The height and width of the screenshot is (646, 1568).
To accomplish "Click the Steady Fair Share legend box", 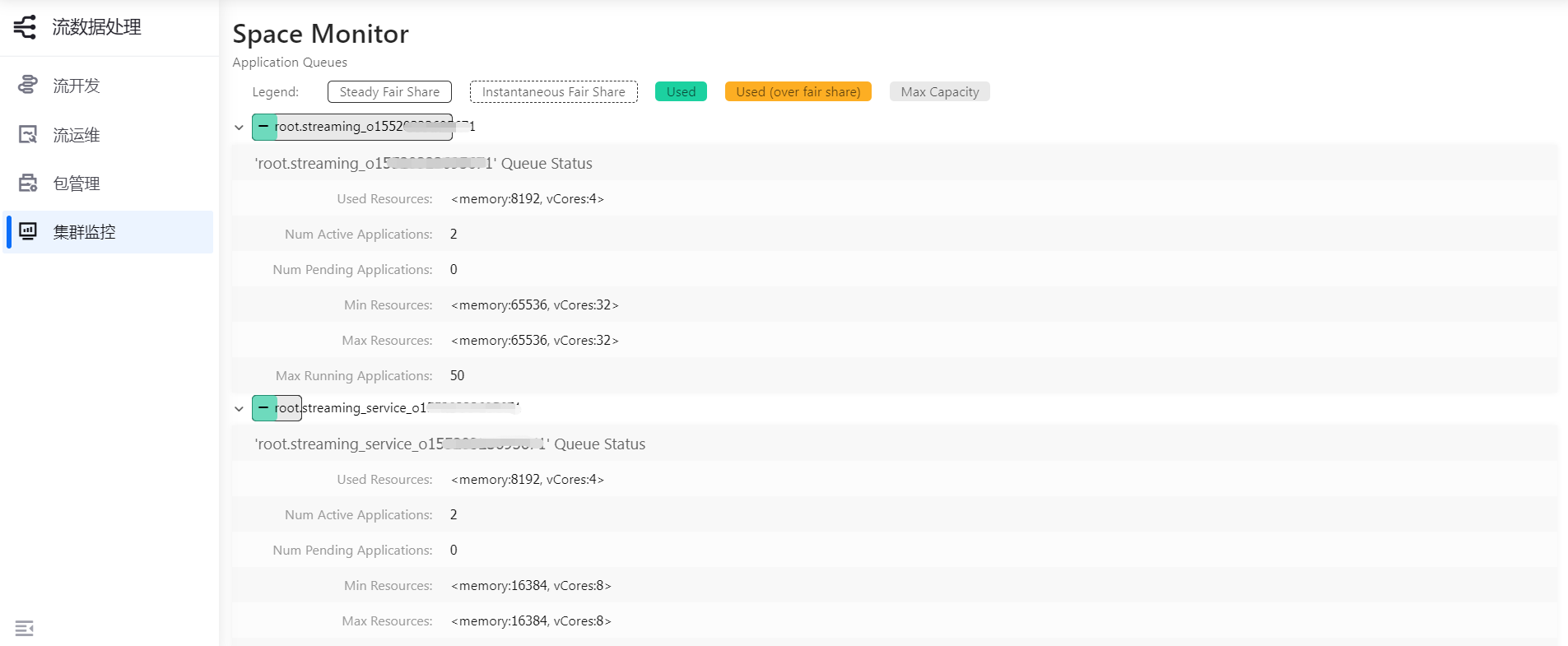I will pos(389,92).
